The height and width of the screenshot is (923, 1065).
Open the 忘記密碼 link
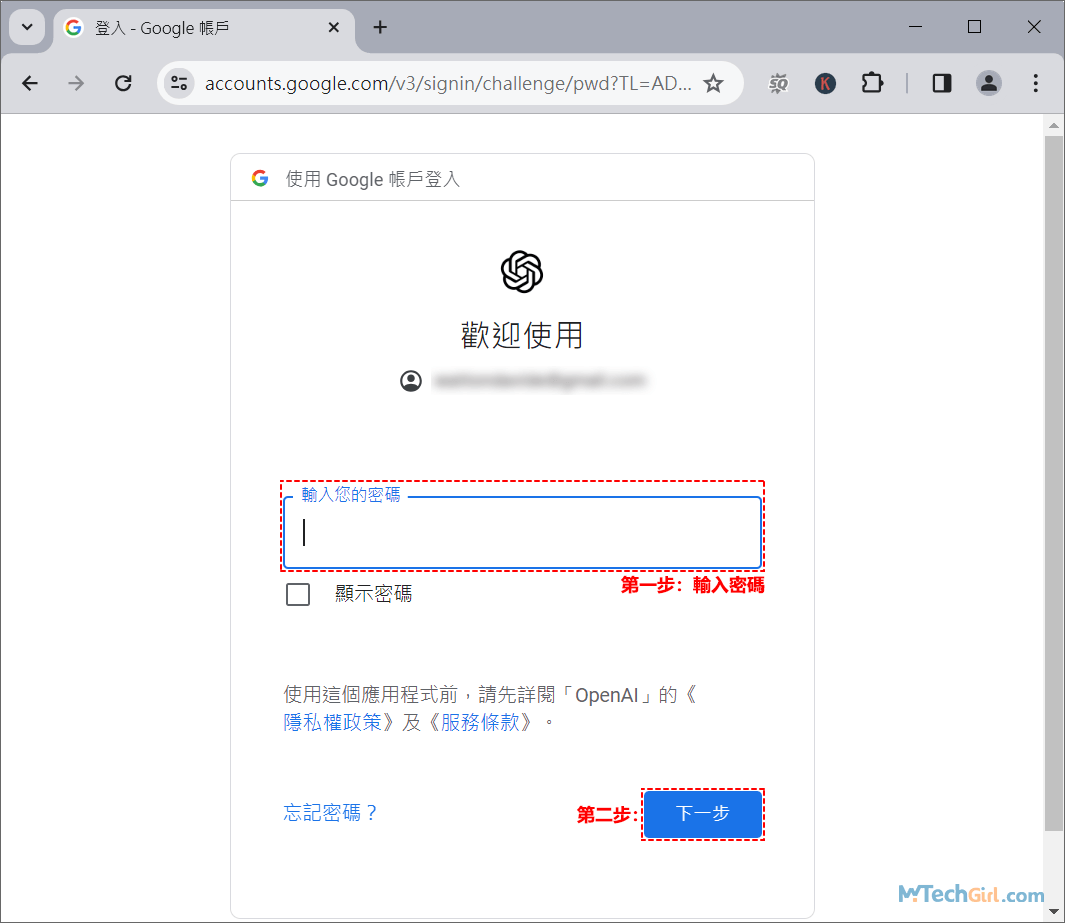click(330, 813)
